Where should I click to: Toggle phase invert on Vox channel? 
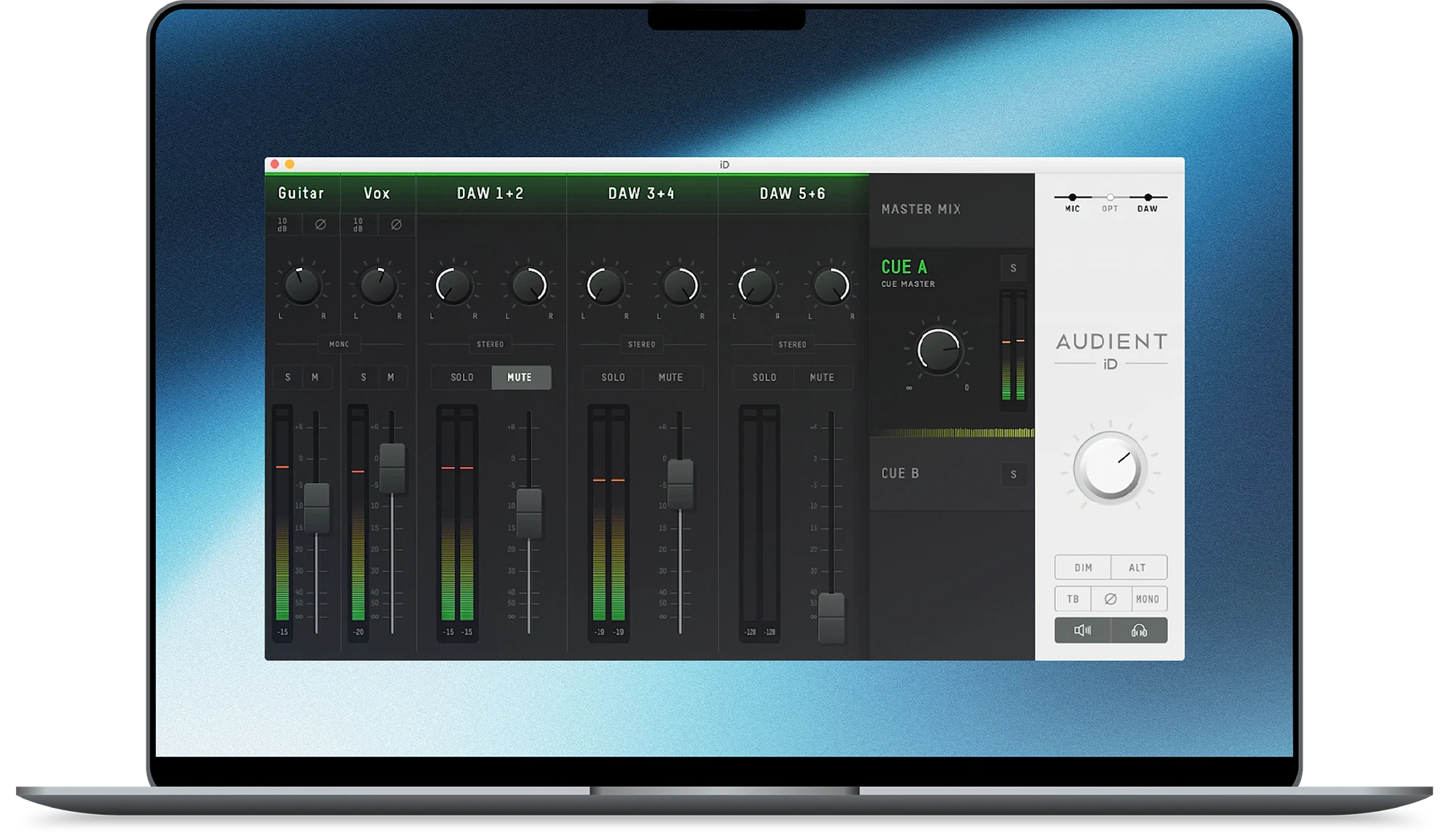point(396,224)
